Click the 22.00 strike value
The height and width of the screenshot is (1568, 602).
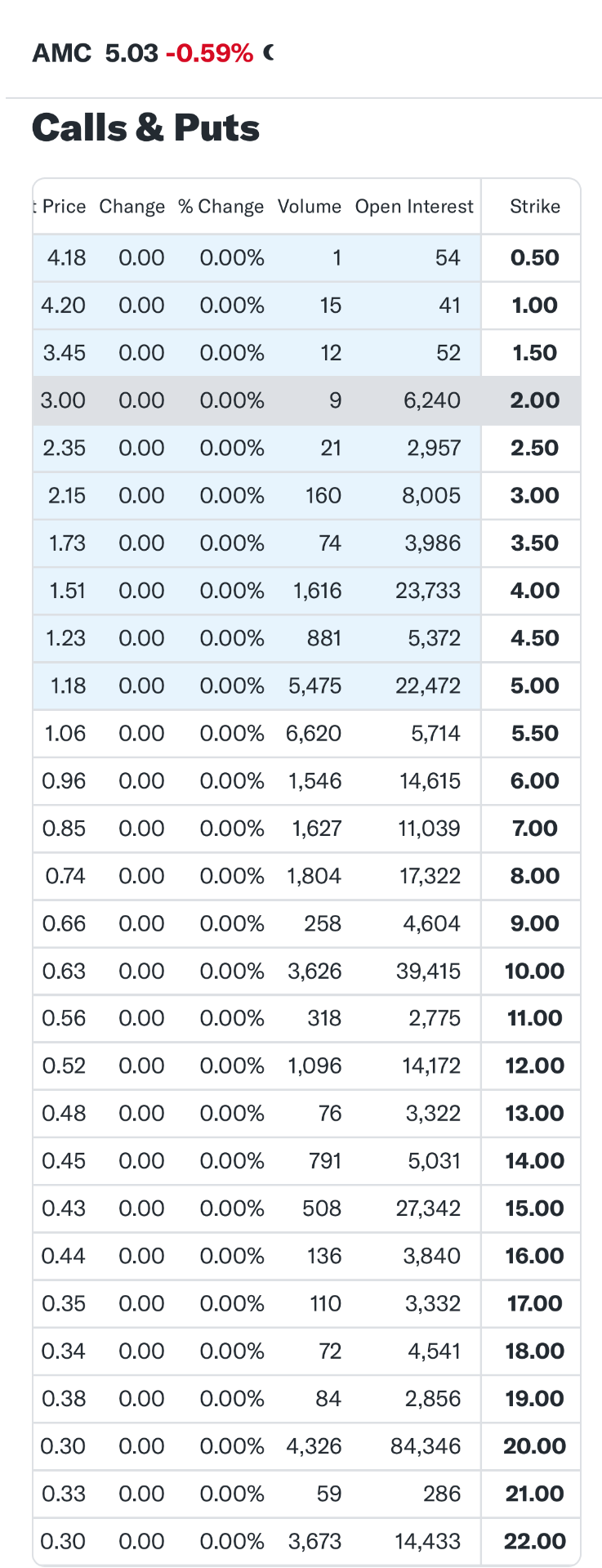(535, 1542)
